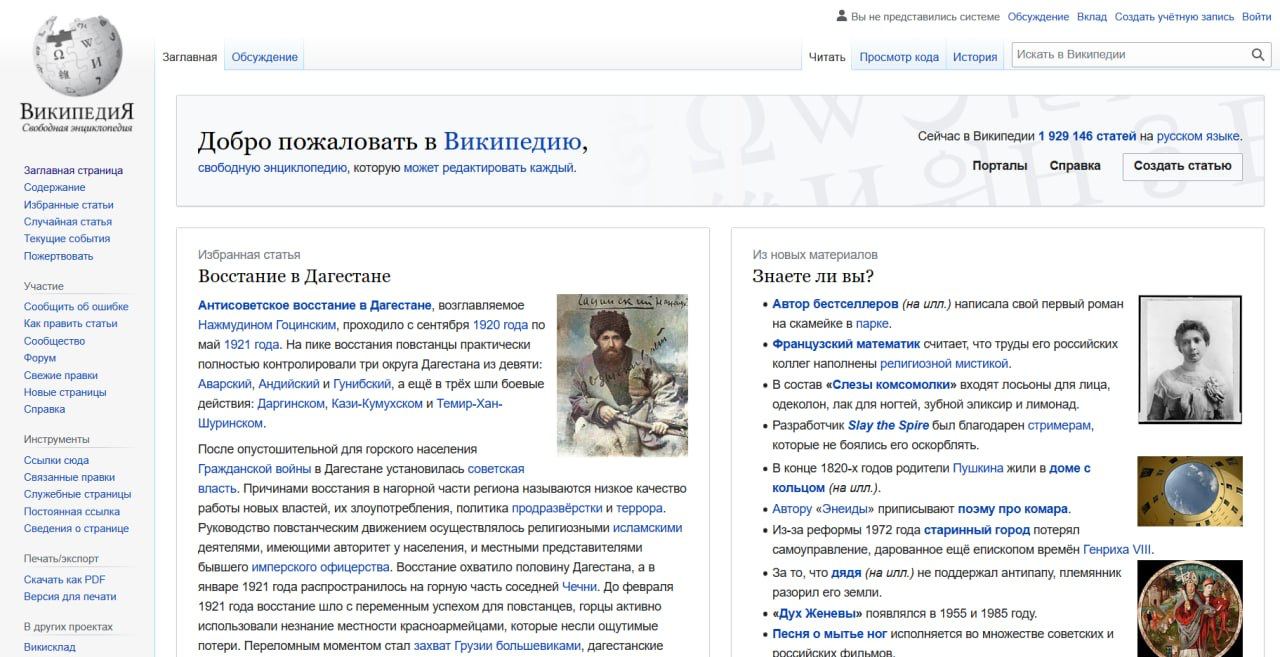Click the Wikipedia globe logo
Screen dimensions: 1280x657
click(77, 58)
